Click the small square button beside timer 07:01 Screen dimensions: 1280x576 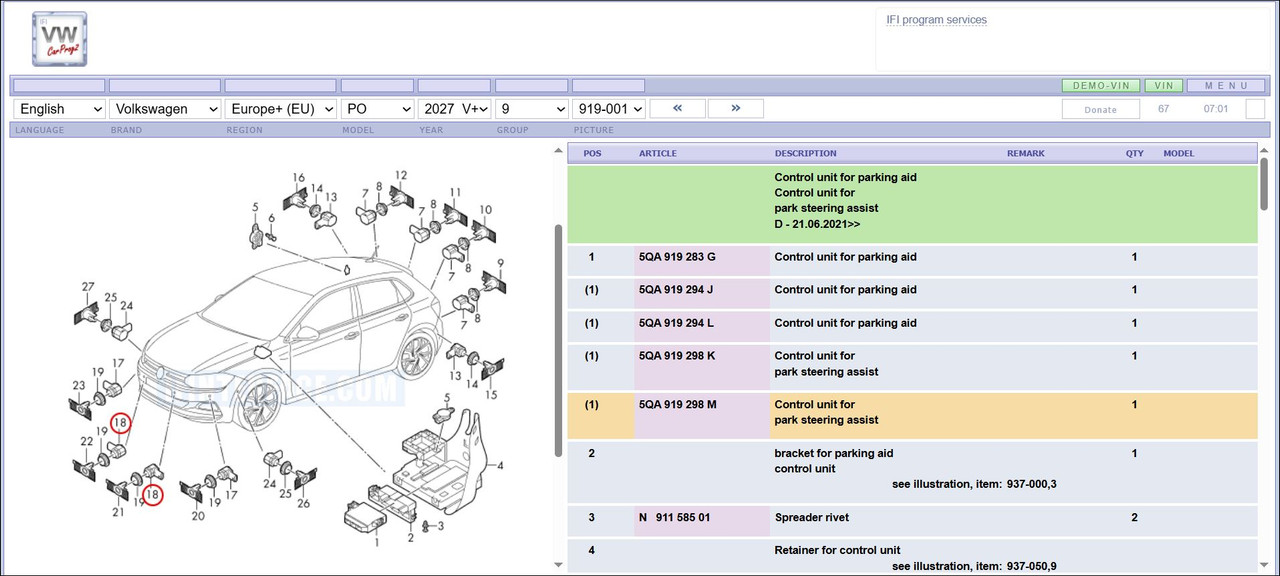tap(1255, 108)
